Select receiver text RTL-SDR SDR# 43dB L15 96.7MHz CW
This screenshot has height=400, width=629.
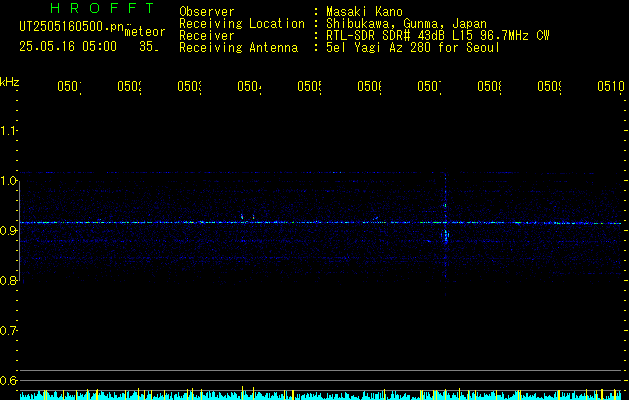click(x=438, y=36)
